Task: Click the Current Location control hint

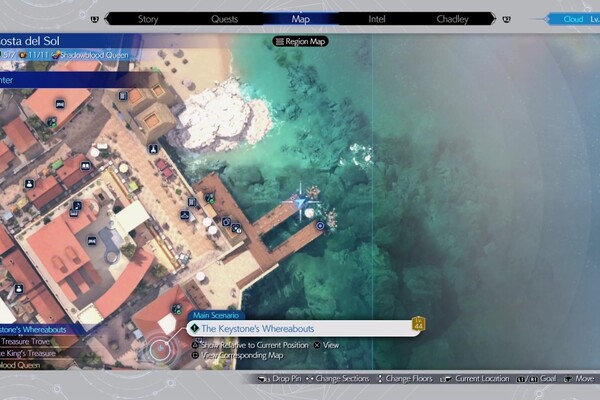Action: pos(475,379)
